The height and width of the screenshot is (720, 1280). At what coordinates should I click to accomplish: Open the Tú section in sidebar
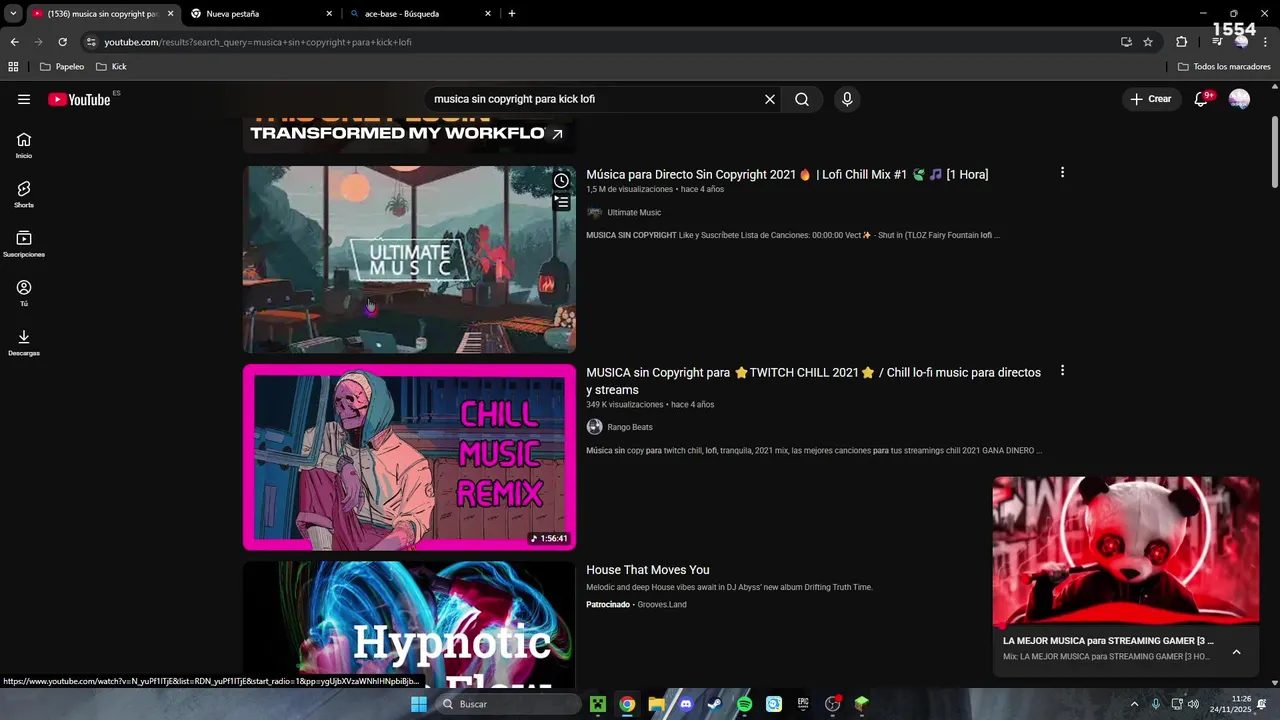coord(24,293)
